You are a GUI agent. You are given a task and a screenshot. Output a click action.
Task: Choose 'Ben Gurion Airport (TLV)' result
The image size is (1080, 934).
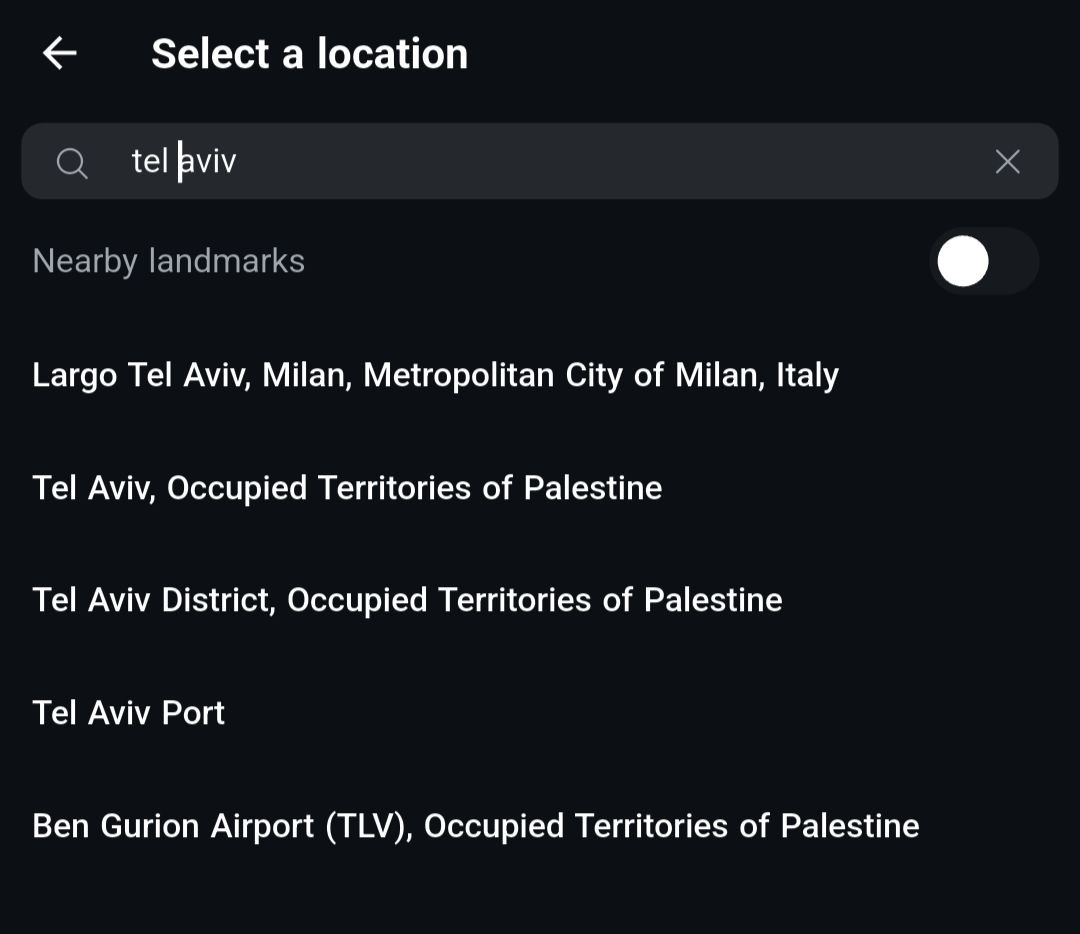click(x=476, y=826)
